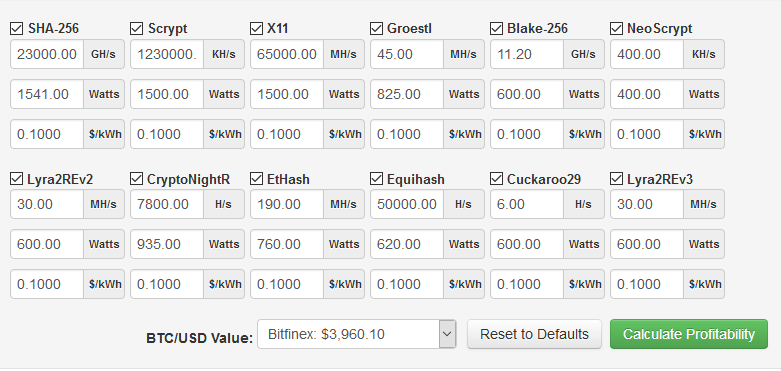Toggle the CryptoNightR checkbox
This screenshot has width=781, height=371.
pos(136,179)
